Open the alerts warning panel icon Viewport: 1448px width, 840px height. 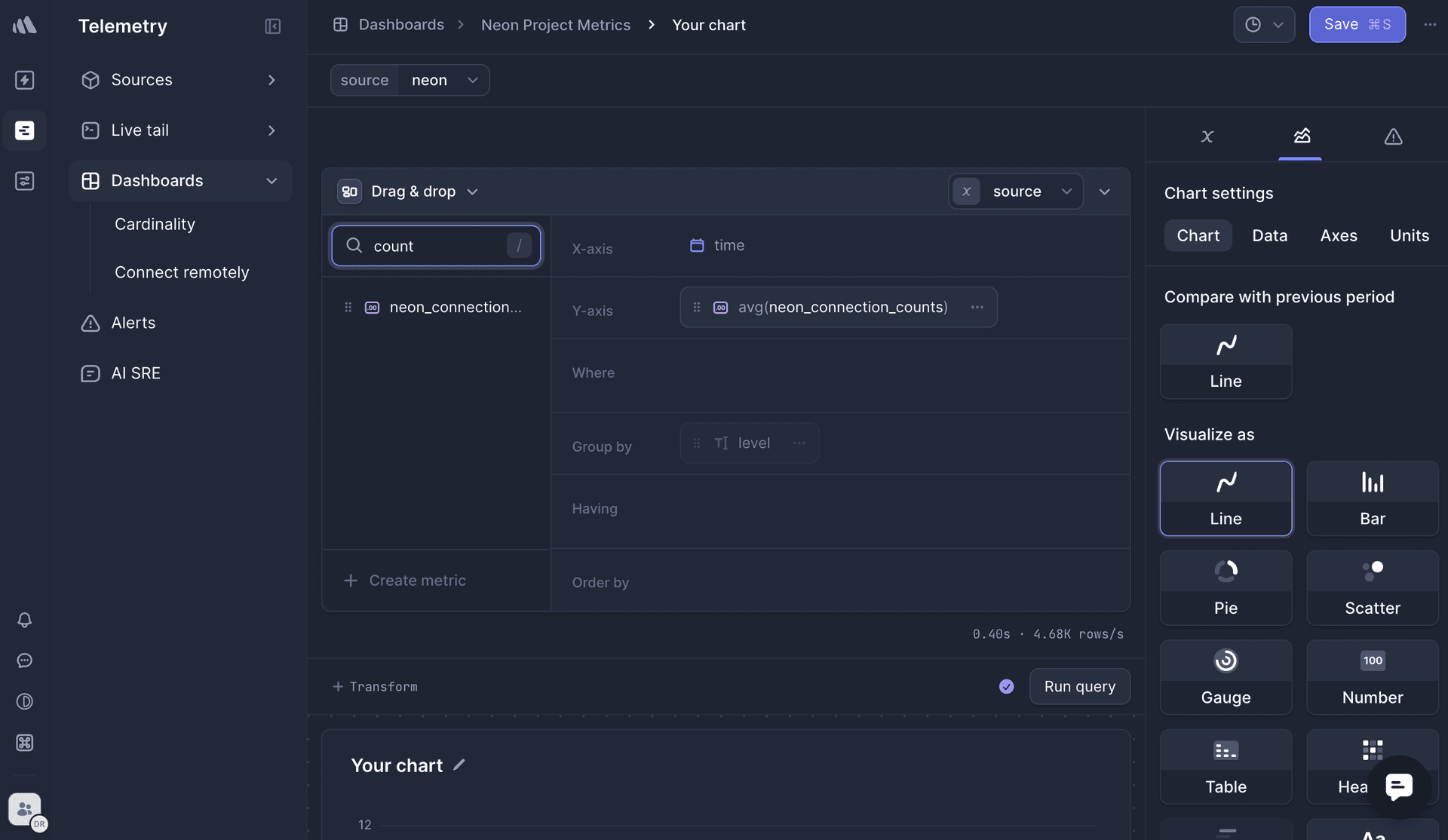pyautogui.click(x=1393, y=136)
